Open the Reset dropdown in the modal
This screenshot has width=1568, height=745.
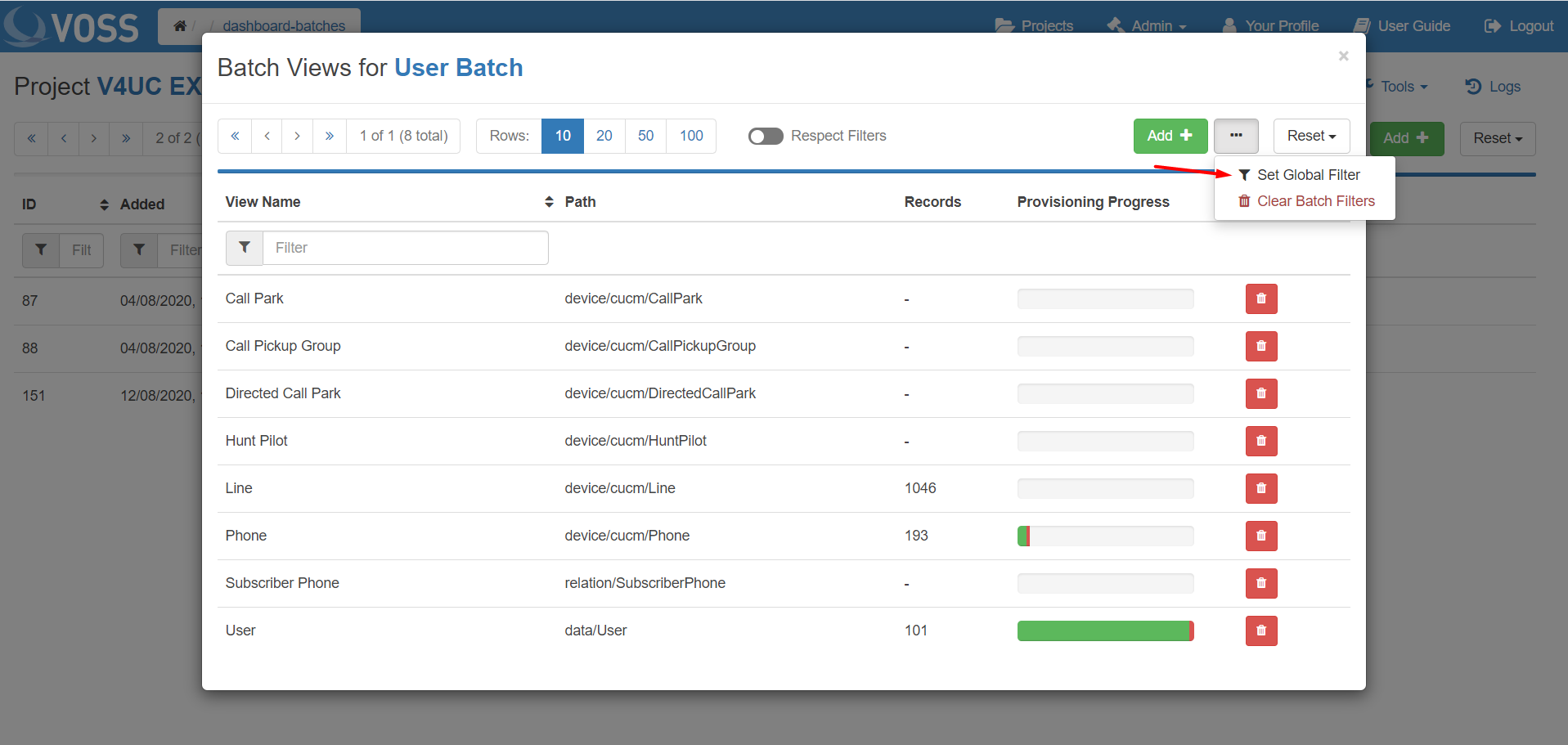(x=1310, y=136)
